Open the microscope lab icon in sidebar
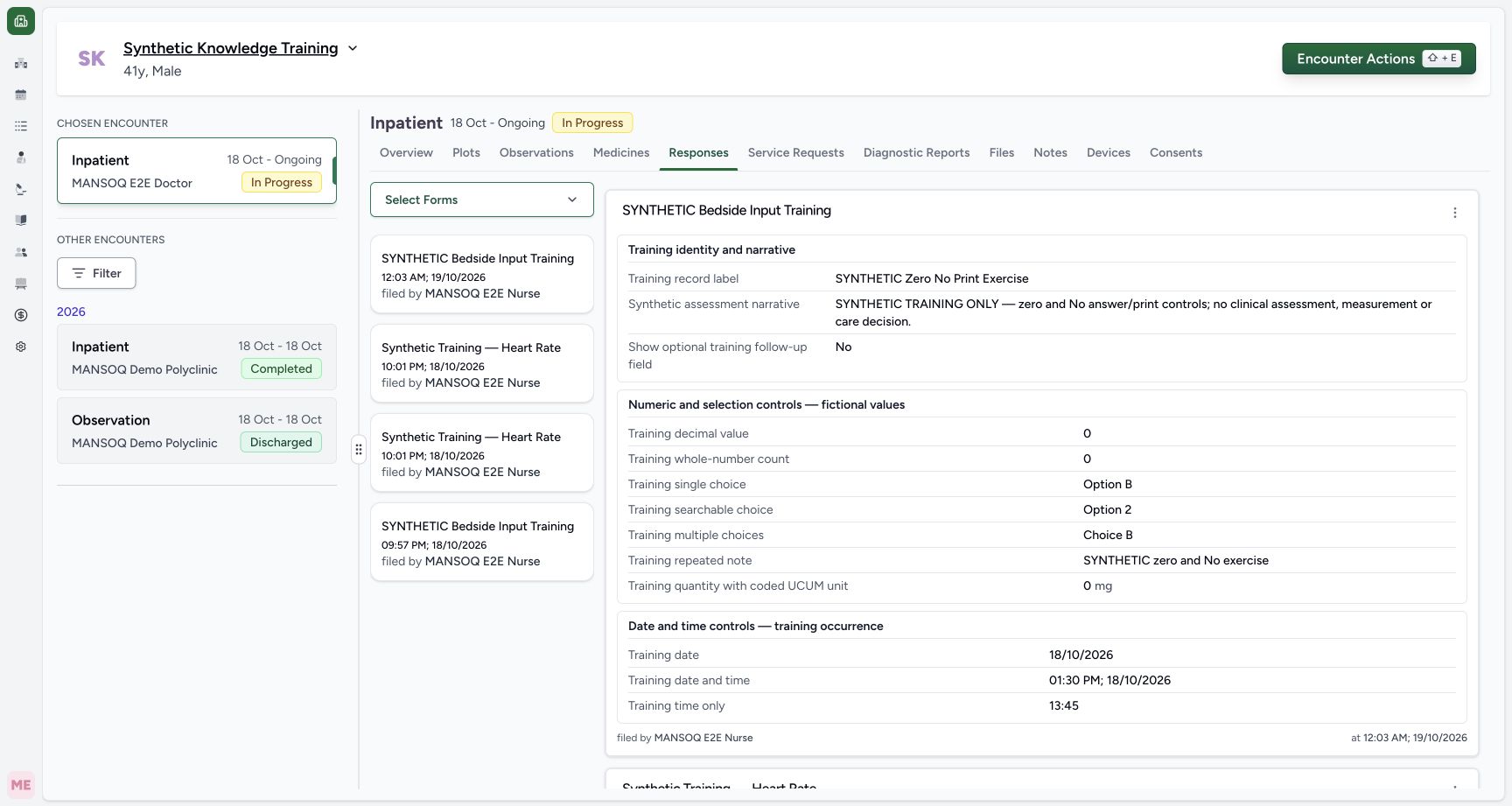Screen dimensions: 1512x806 [x=21, y=189]
